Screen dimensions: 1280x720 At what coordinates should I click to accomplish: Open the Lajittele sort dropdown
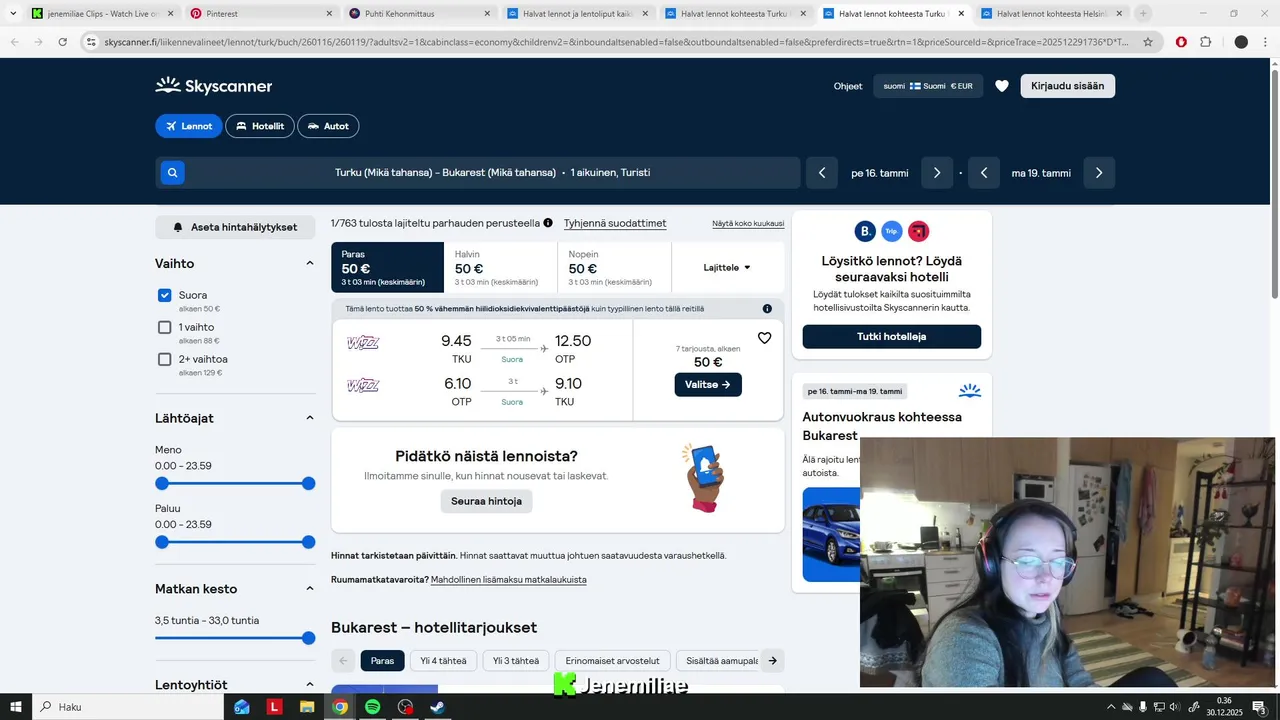(x=727, y=267)
